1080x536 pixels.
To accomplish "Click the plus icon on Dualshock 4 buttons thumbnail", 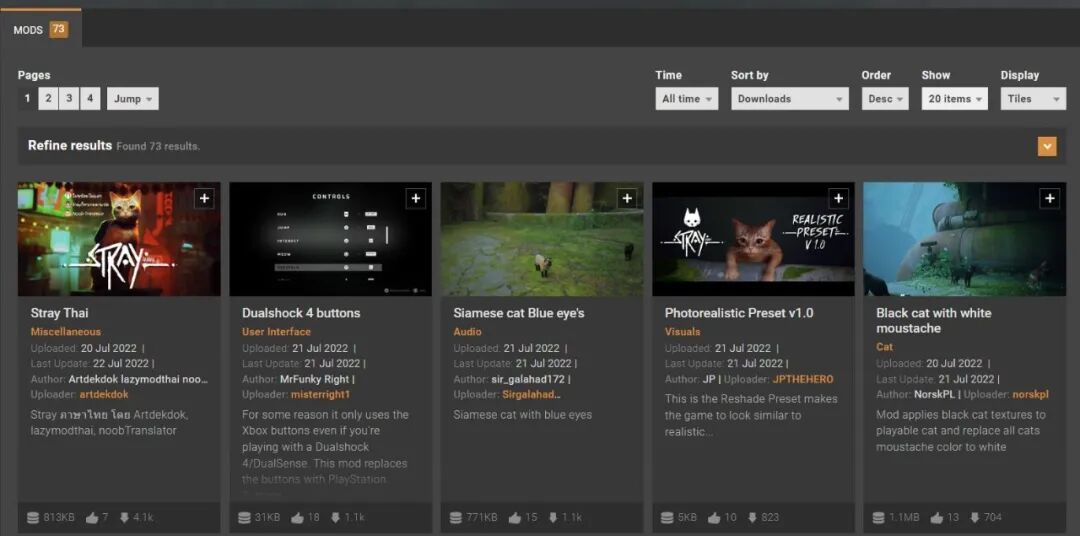I will click(415, 198).
